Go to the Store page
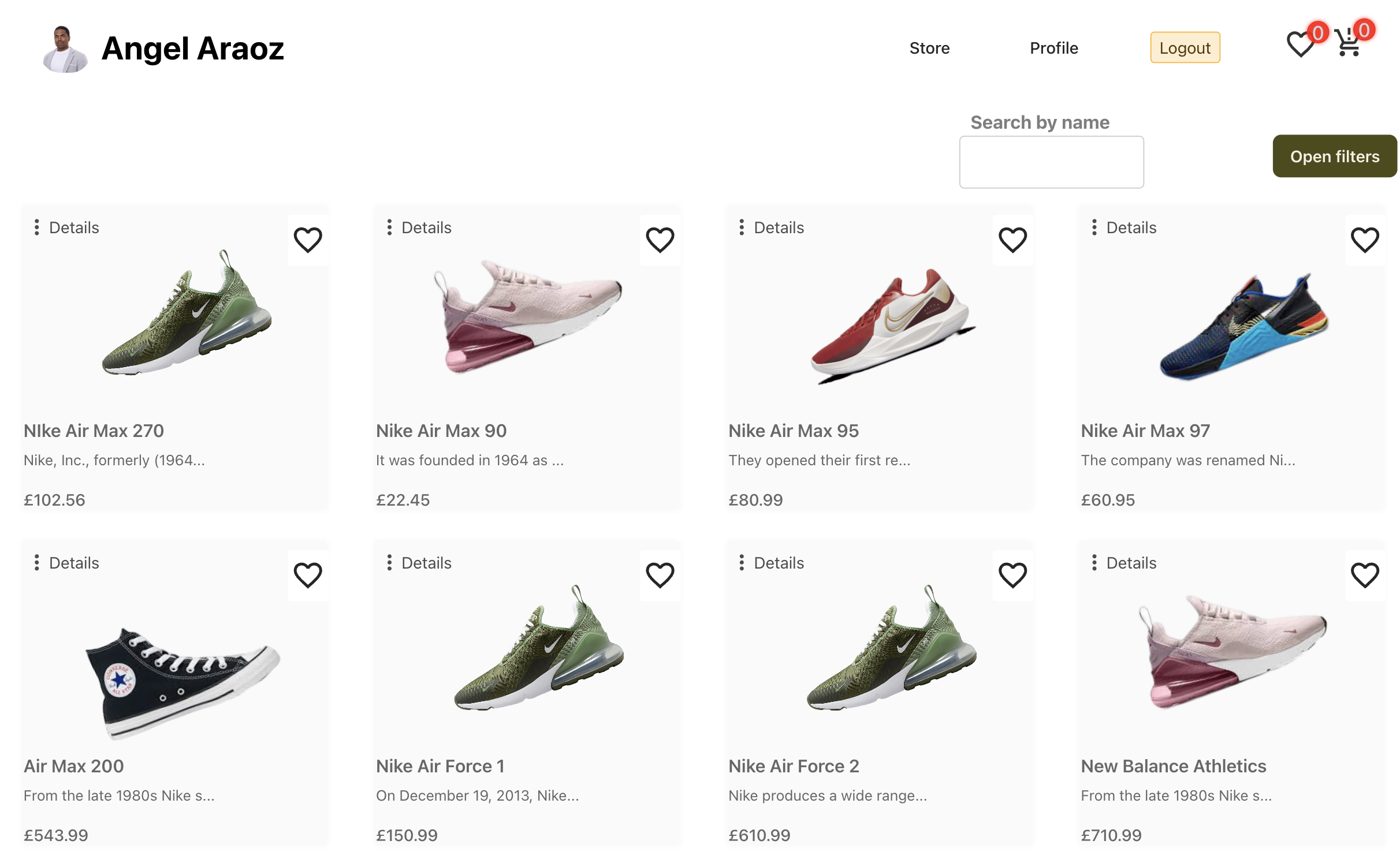 pyautogui.click(x=929, y=48)
